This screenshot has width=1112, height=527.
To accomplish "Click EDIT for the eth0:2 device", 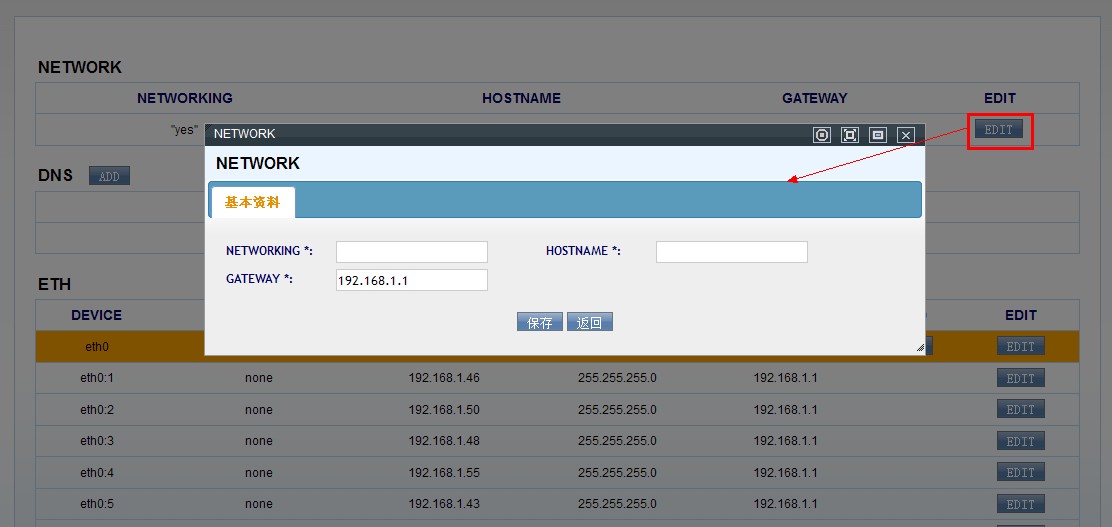I will coord(1020,409).
